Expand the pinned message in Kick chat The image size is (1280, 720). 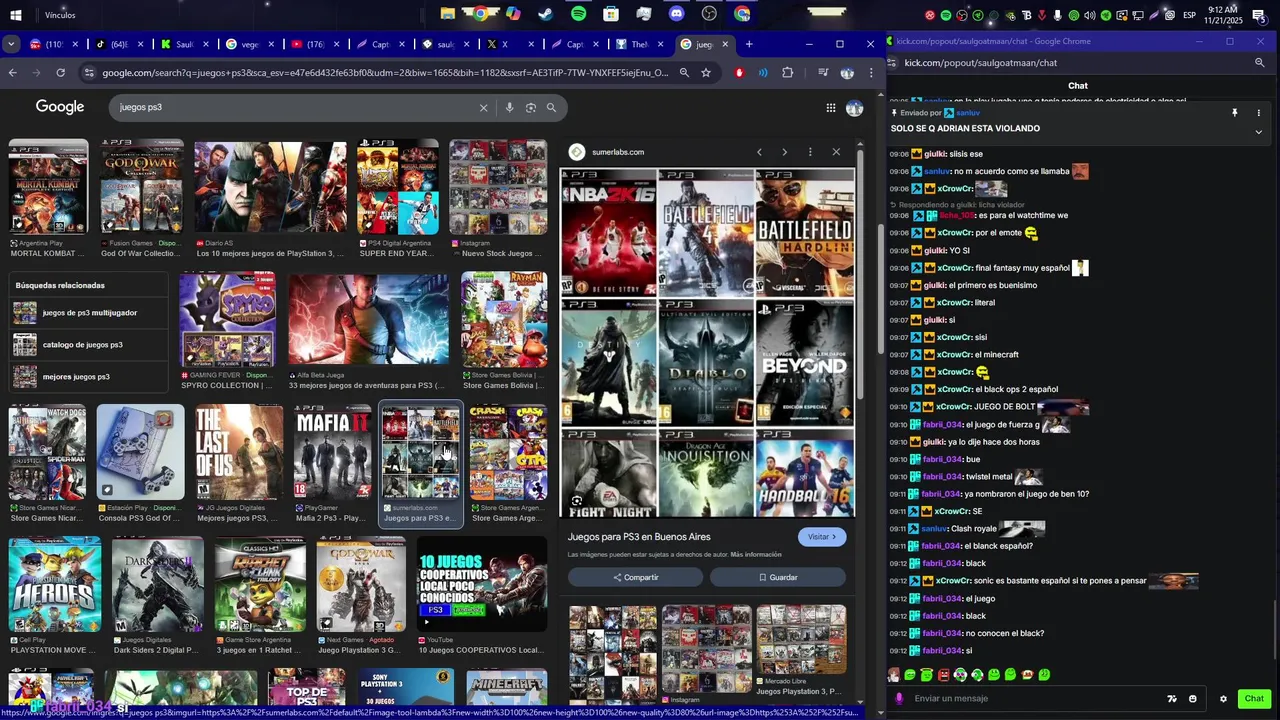pyautogui.click(x=1259, y=131)
